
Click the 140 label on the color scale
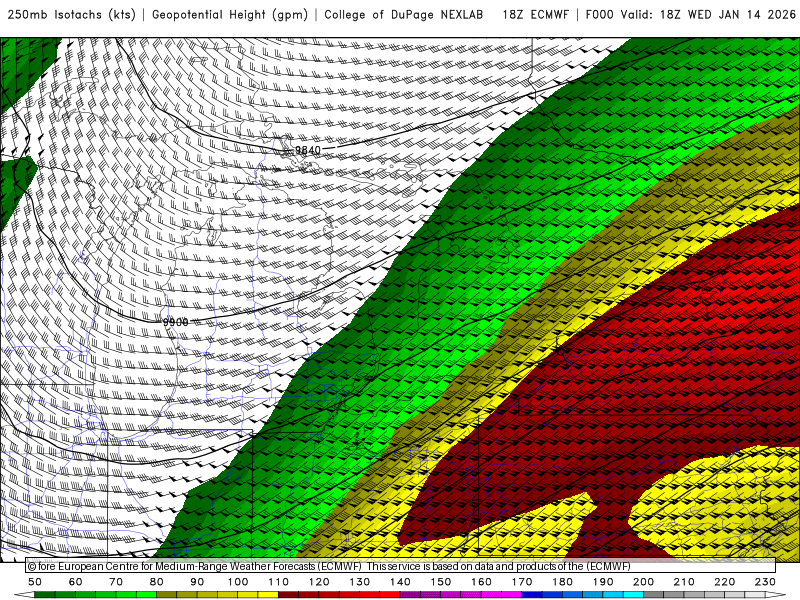[400, 582]
